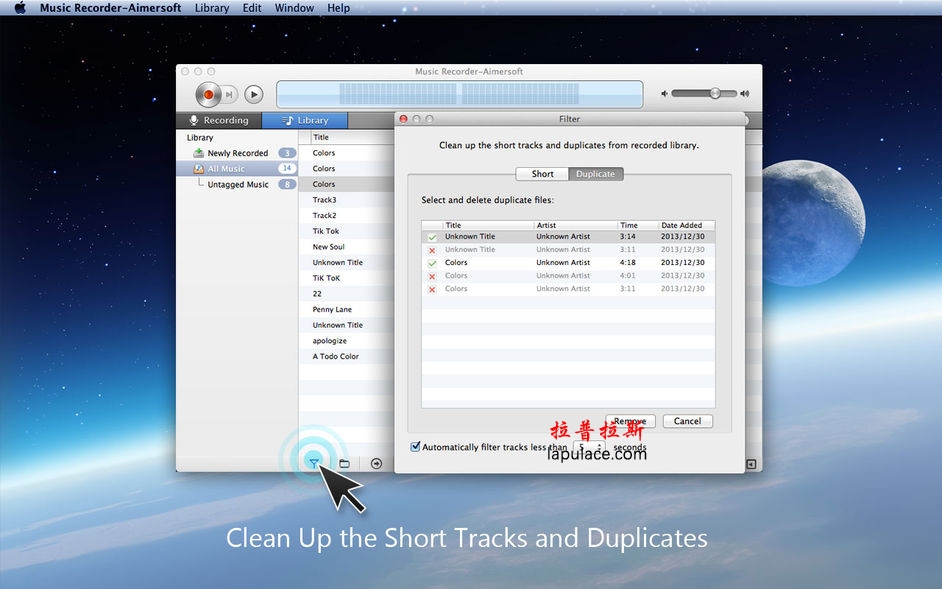
Task: Select the Duplicate tab in the Filter dialog
Action: click(x=595, y=174)
